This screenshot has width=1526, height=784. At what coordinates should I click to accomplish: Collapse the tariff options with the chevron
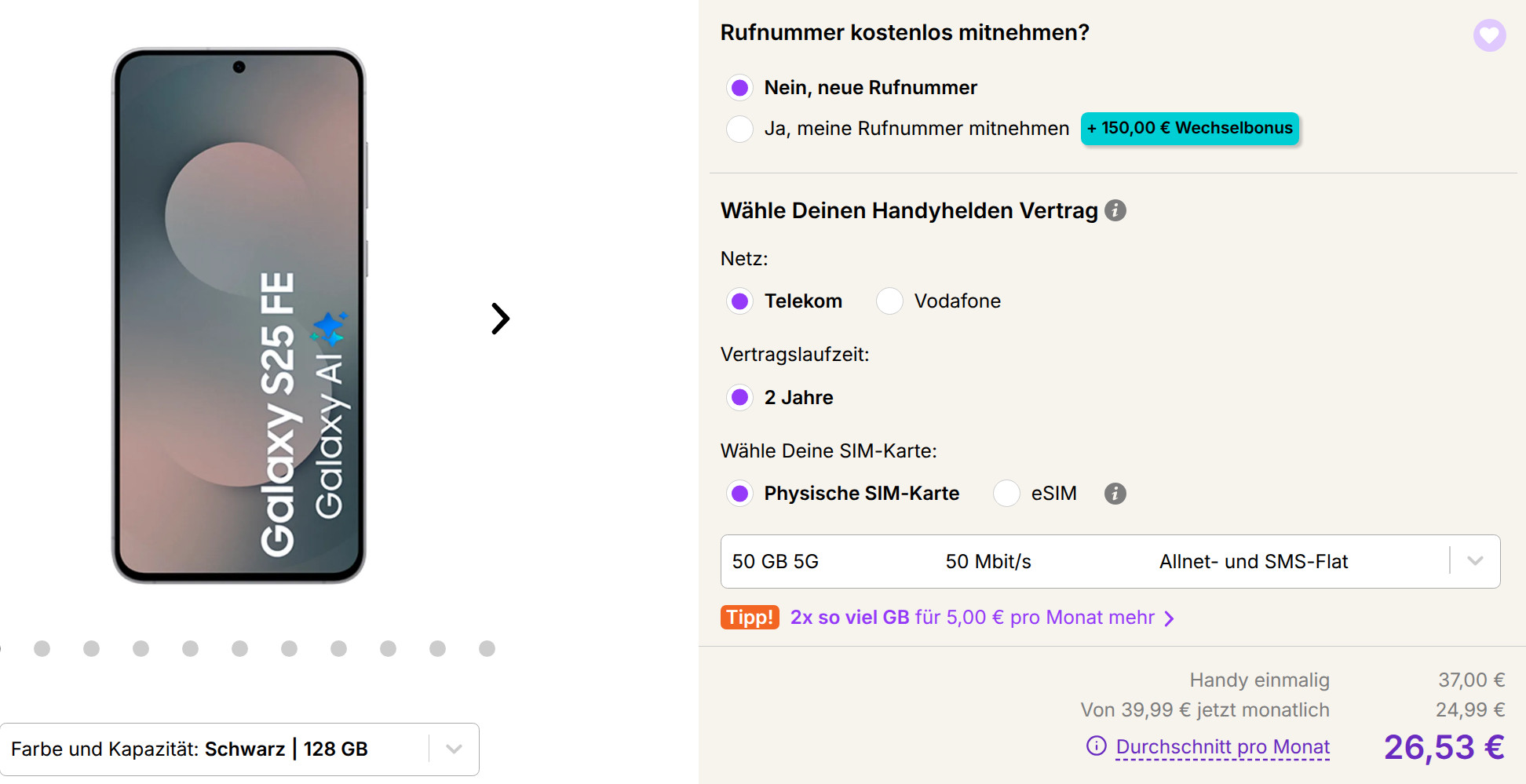[1475, 561]
